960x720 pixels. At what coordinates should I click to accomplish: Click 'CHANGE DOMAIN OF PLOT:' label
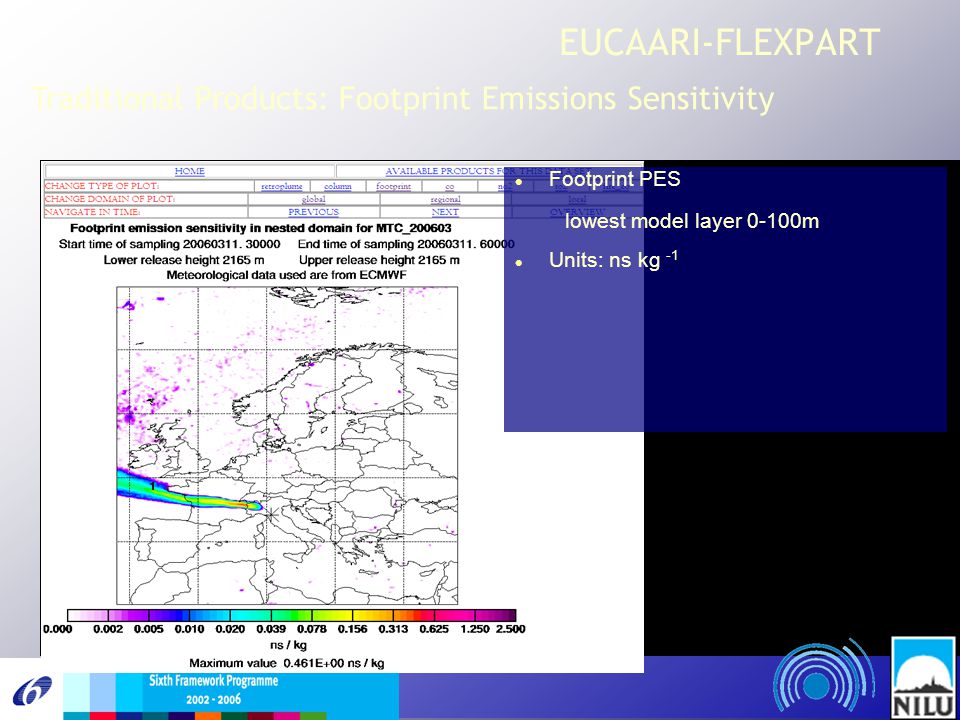[x=110, y=199]
